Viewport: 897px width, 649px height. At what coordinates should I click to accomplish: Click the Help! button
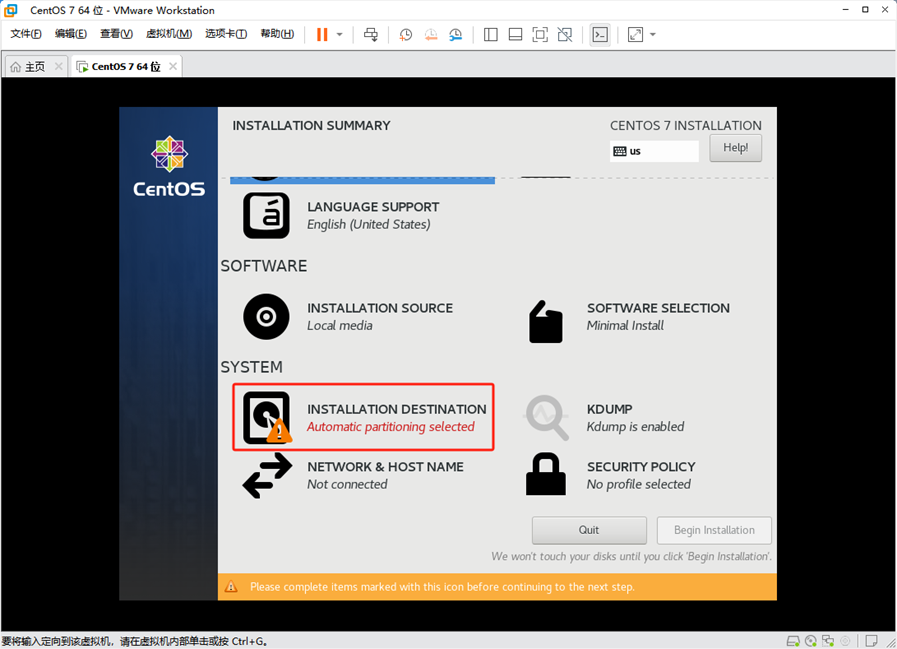tap(735, 148)
